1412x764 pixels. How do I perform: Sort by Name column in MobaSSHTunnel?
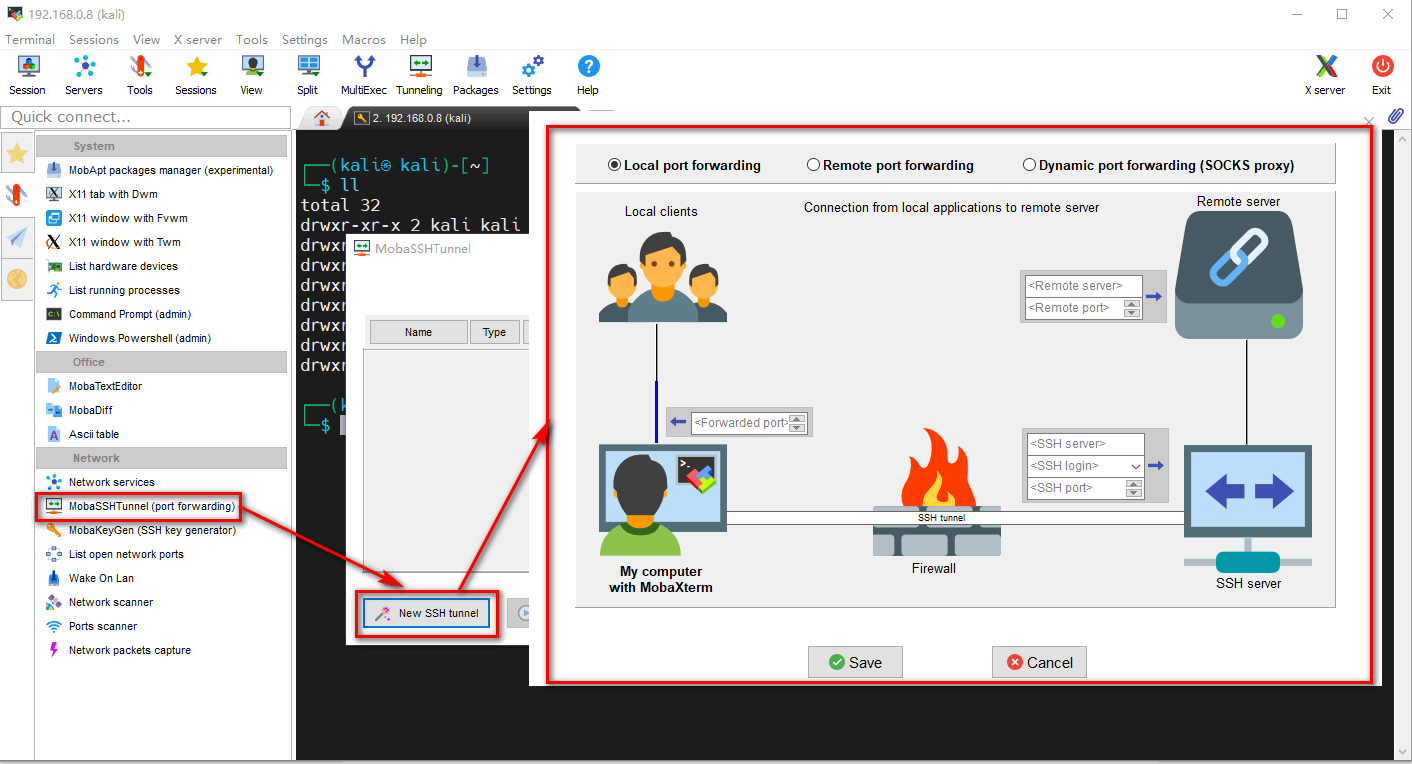click(418, 332)
